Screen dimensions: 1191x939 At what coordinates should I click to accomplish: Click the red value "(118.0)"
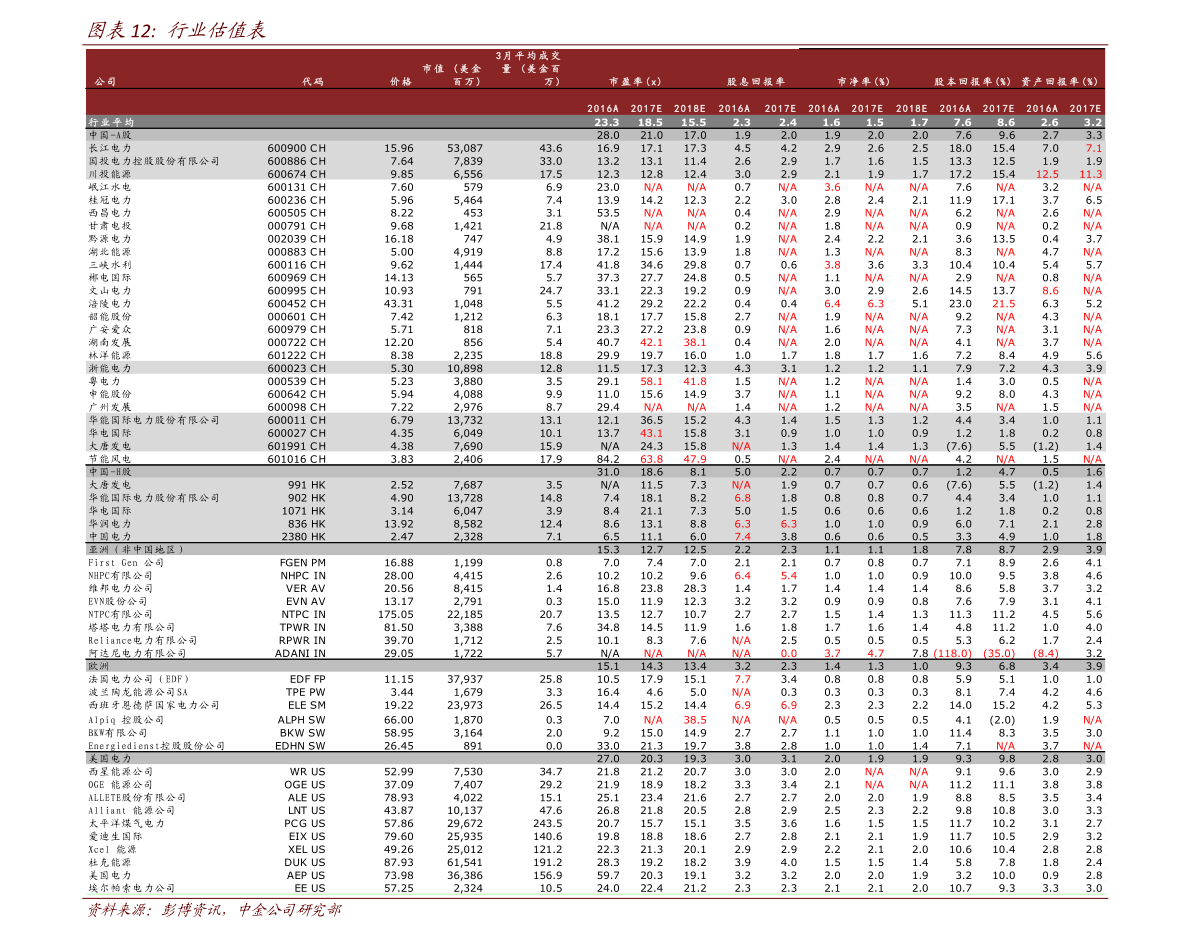(952, 653)
